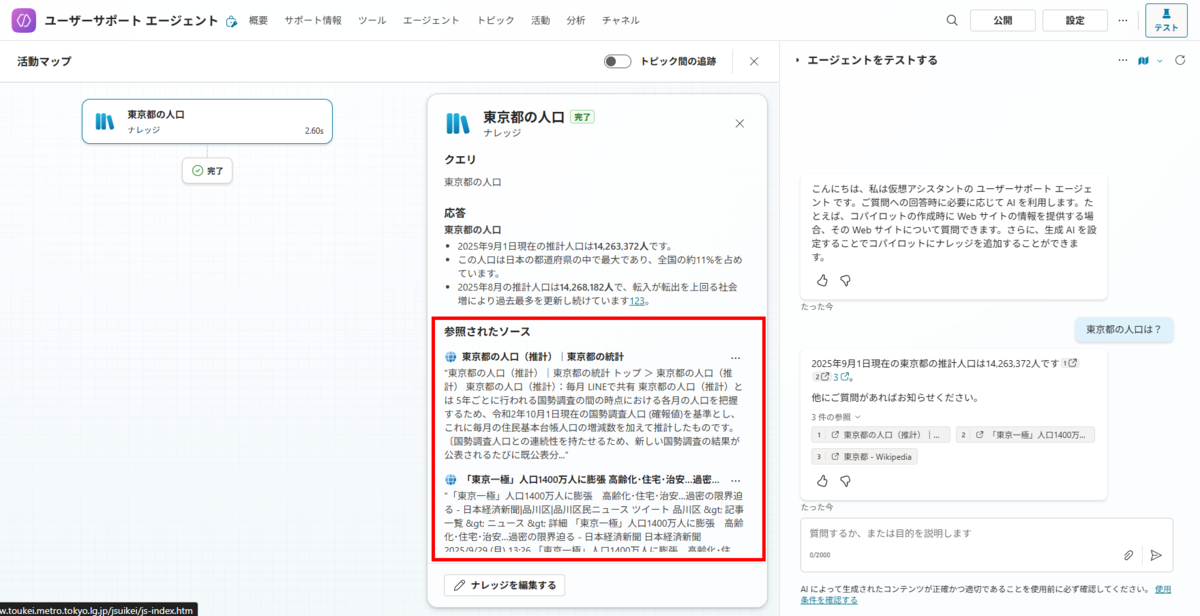Click the 完了 node on the map
Screen dimensions: 1200x616
[207, 171]
